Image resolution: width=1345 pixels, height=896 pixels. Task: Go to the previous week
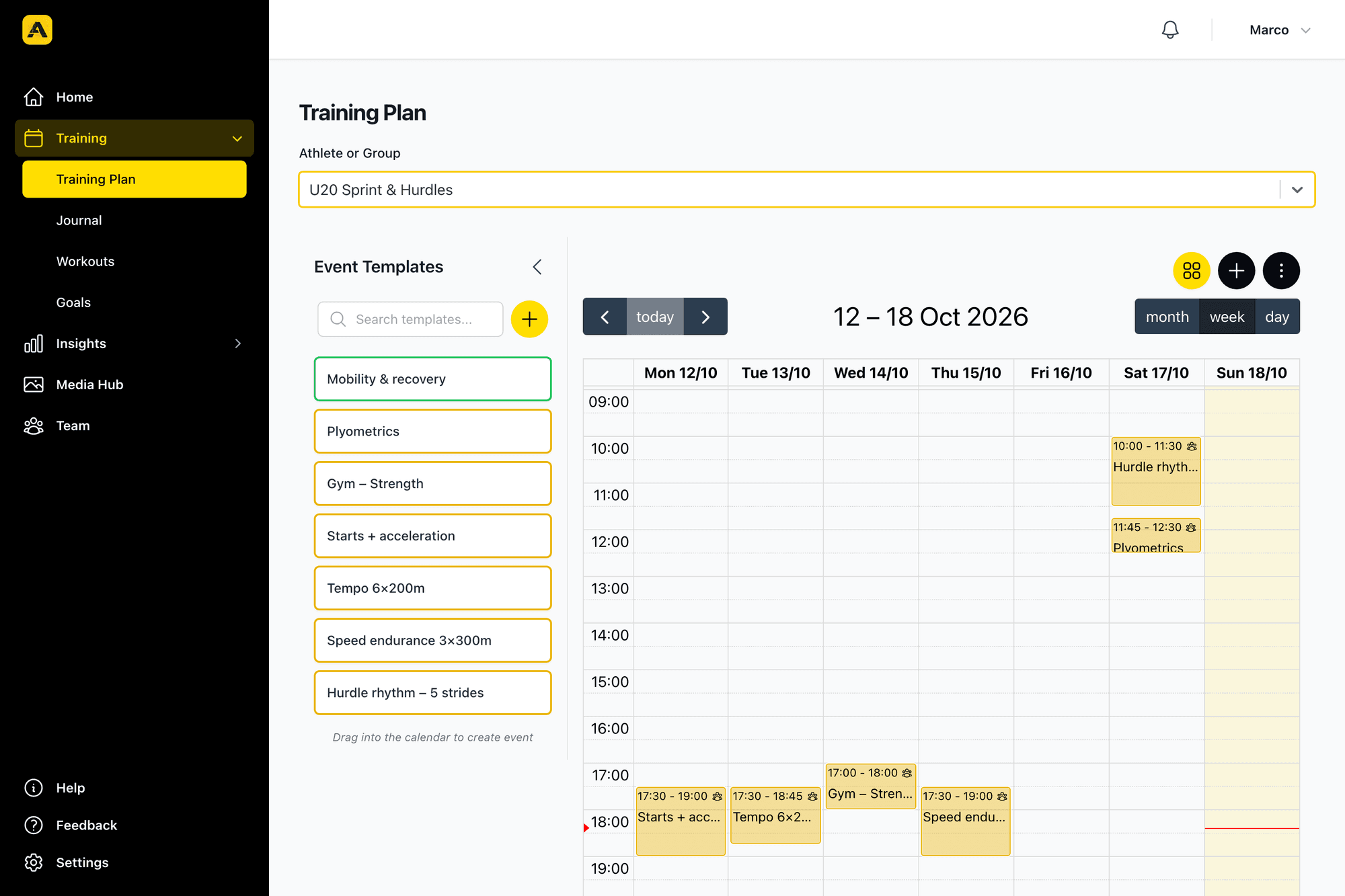(605, 317)
